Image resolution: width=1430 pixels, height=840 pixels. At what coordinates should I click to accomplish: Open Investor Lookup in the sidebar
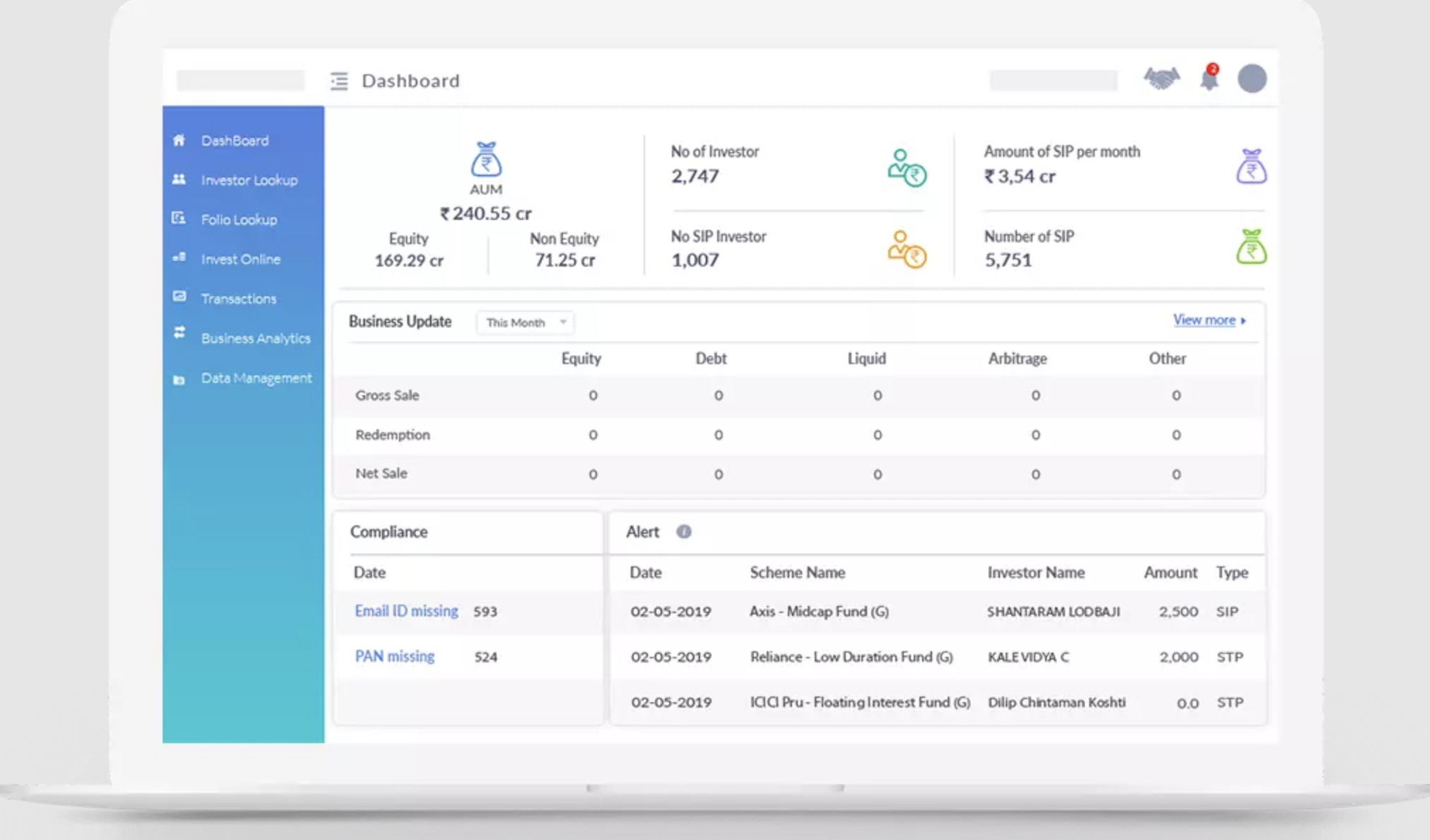249,180
